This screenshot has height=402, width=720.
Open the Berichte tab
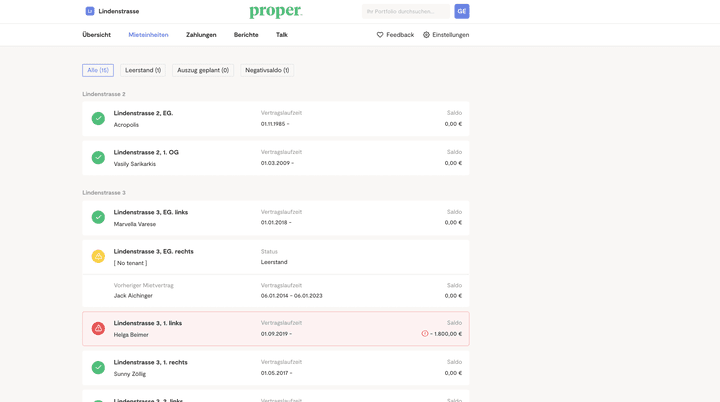[246, 35]
